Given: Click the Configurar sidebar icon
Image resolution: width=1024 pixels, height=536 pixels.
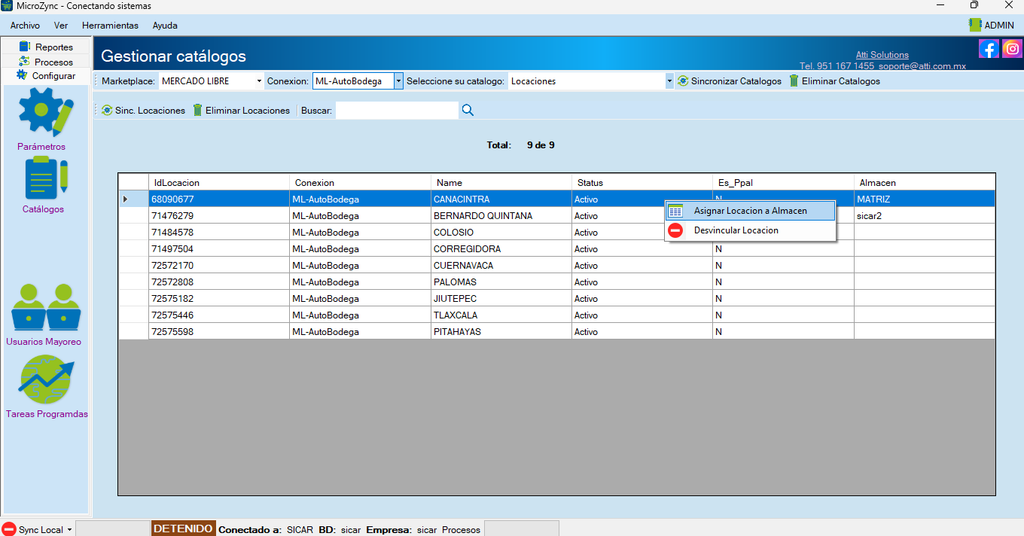Looking at the screenshot, I should (22, 75).
